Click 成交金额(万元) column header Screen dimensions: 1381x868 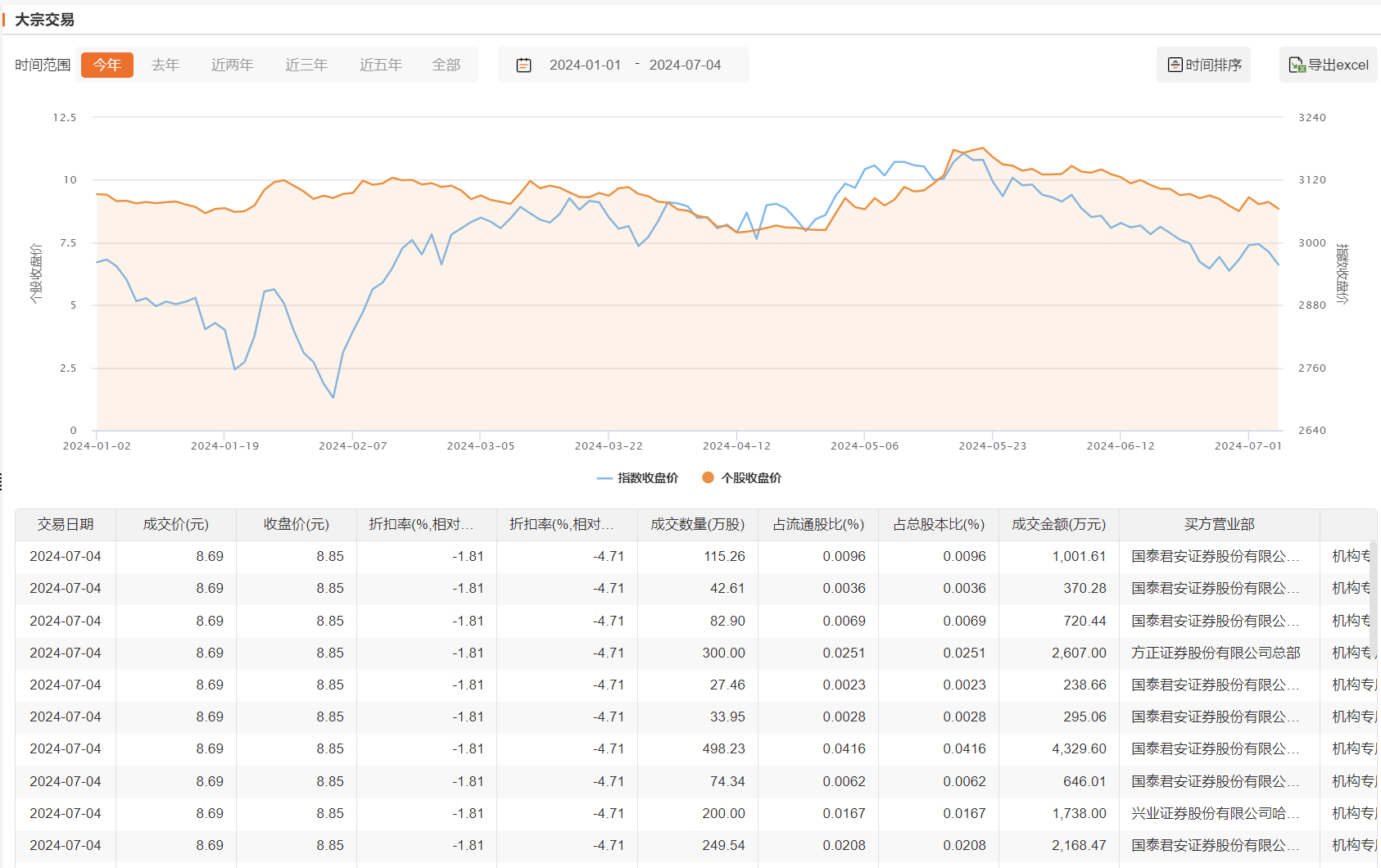click(1058, 524)
